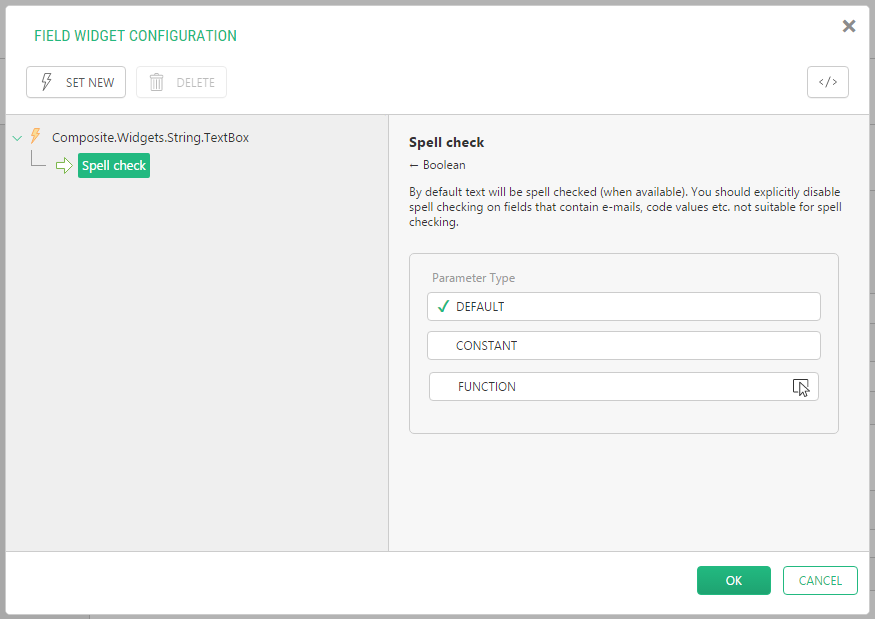Select the Spell check parameter in tree

[114, 166]
